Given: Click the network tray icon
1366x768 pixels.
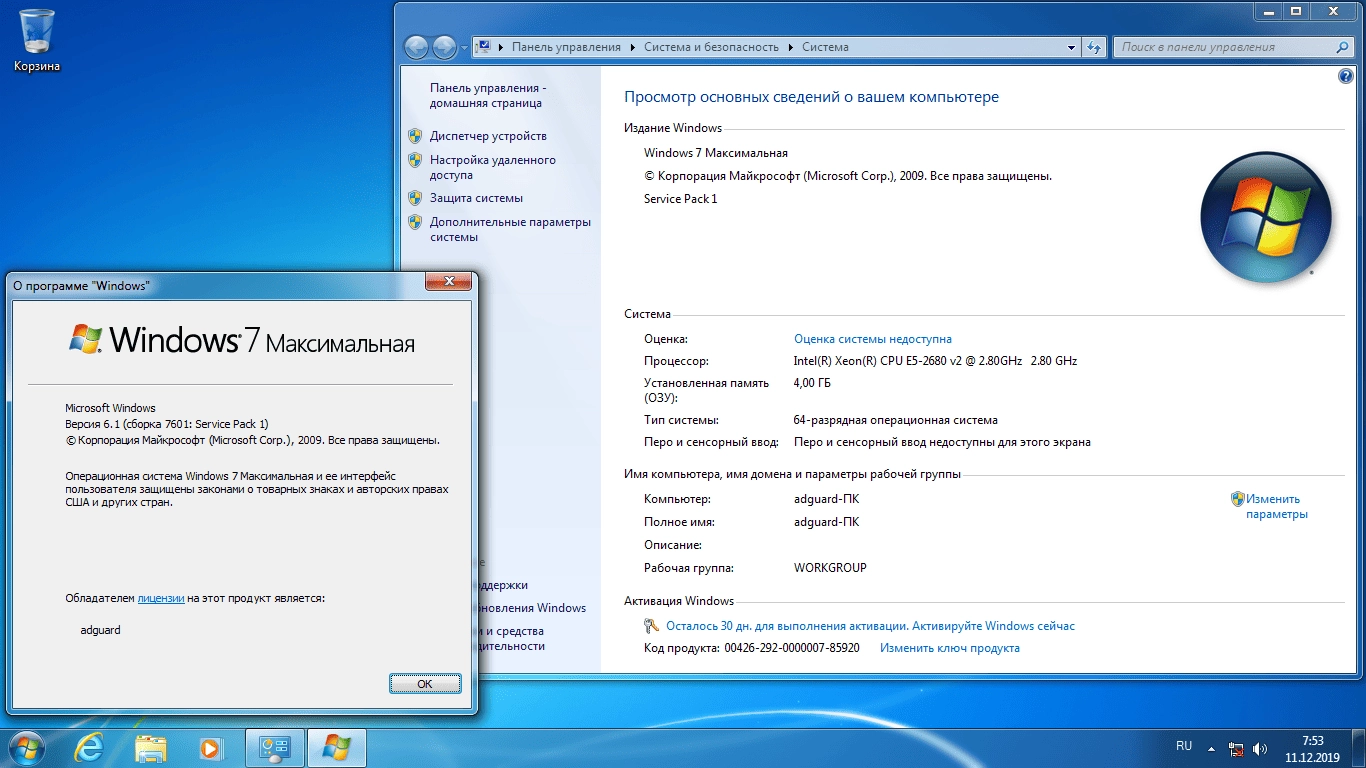Looking at the screenshot, I should click(x=1237, y=748).
